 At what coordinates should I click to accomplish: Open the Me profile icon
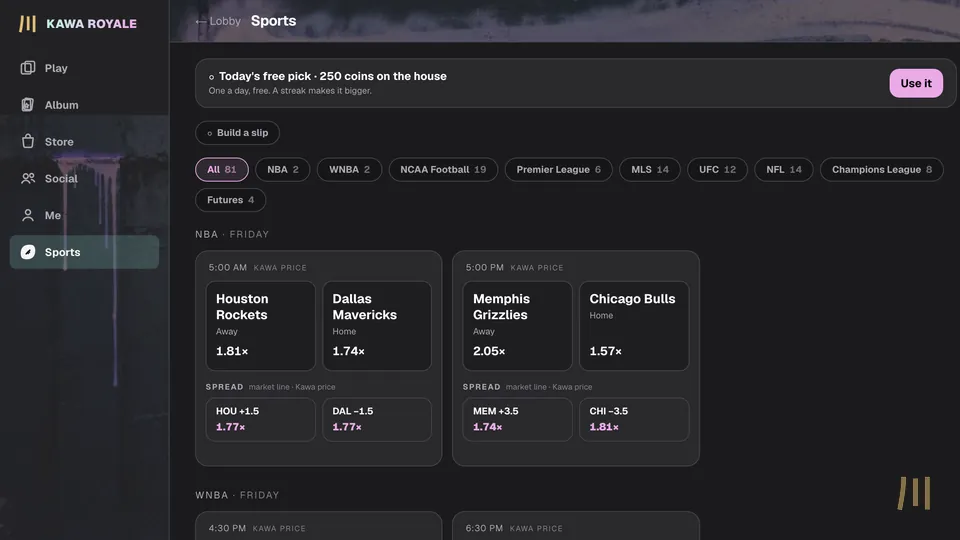[x=28, y=215]
